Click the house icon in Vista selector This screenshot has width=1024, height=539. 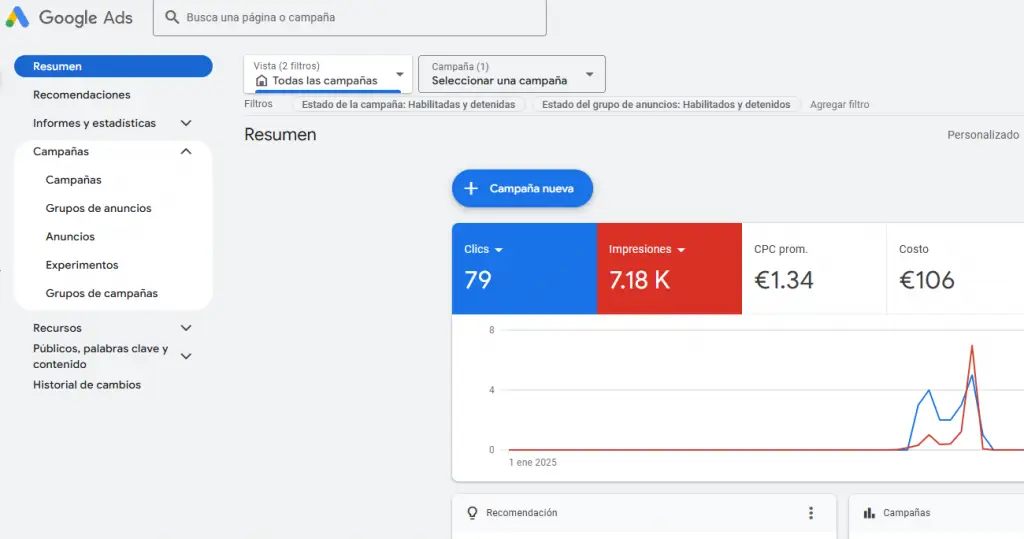coord(262,81)
